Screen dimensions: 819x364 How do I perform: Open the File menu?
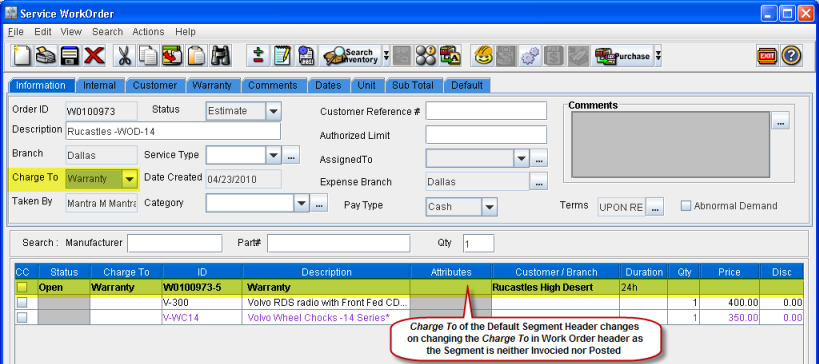16,32
